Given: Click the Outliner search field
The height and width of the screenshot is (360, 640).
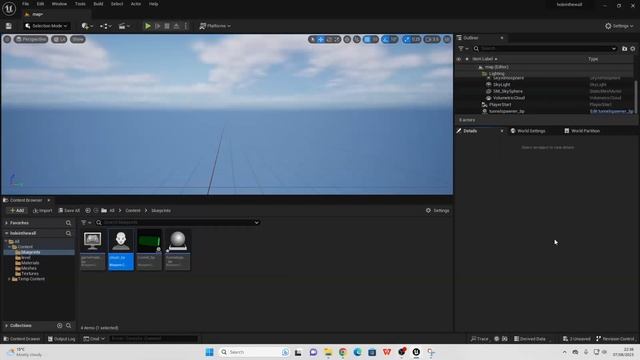Looking at the screenshot, I should coord(544,49).
